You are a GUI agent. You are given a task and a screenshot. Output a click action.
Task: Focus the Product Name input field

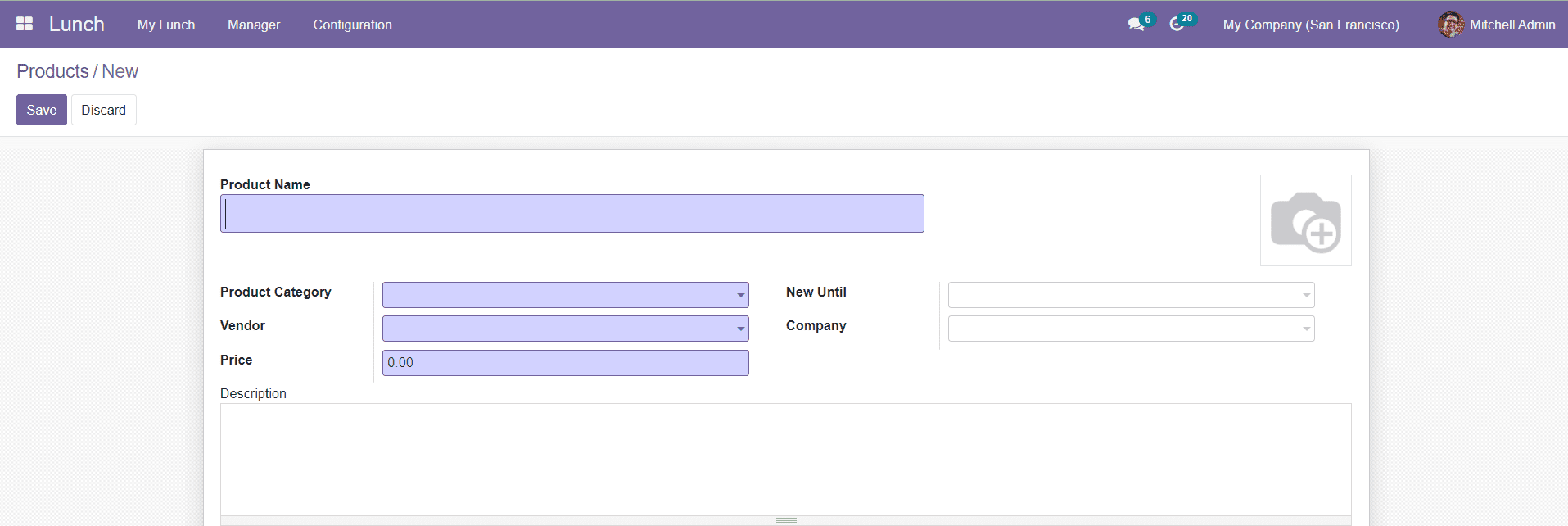[572, 213]
